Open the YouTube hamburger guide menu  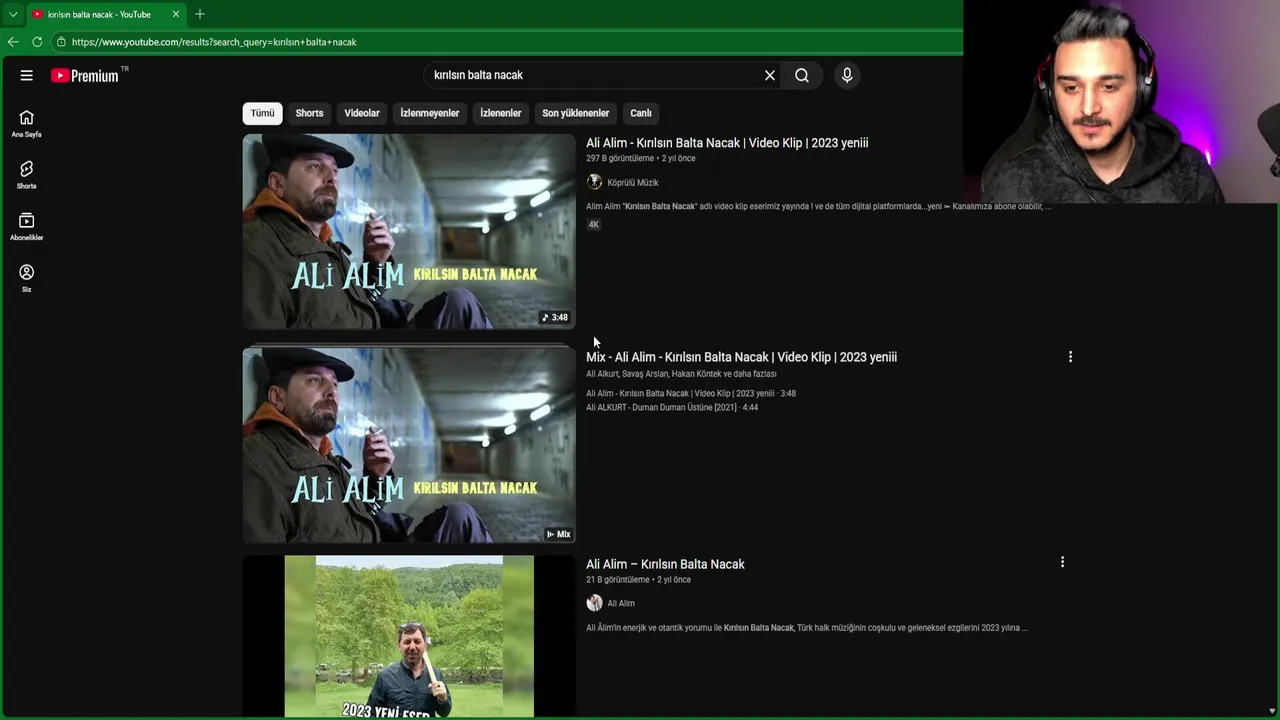click(27, 75)
